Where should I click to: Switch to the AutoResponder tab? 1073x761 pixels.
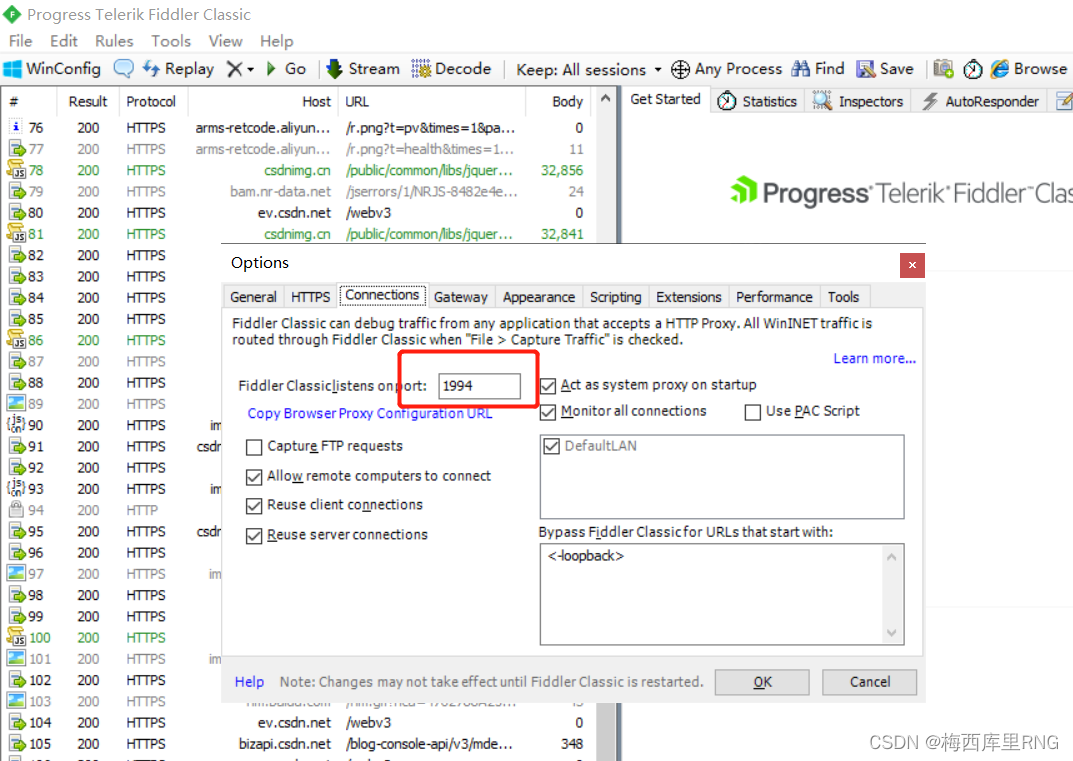pos(981,101)
